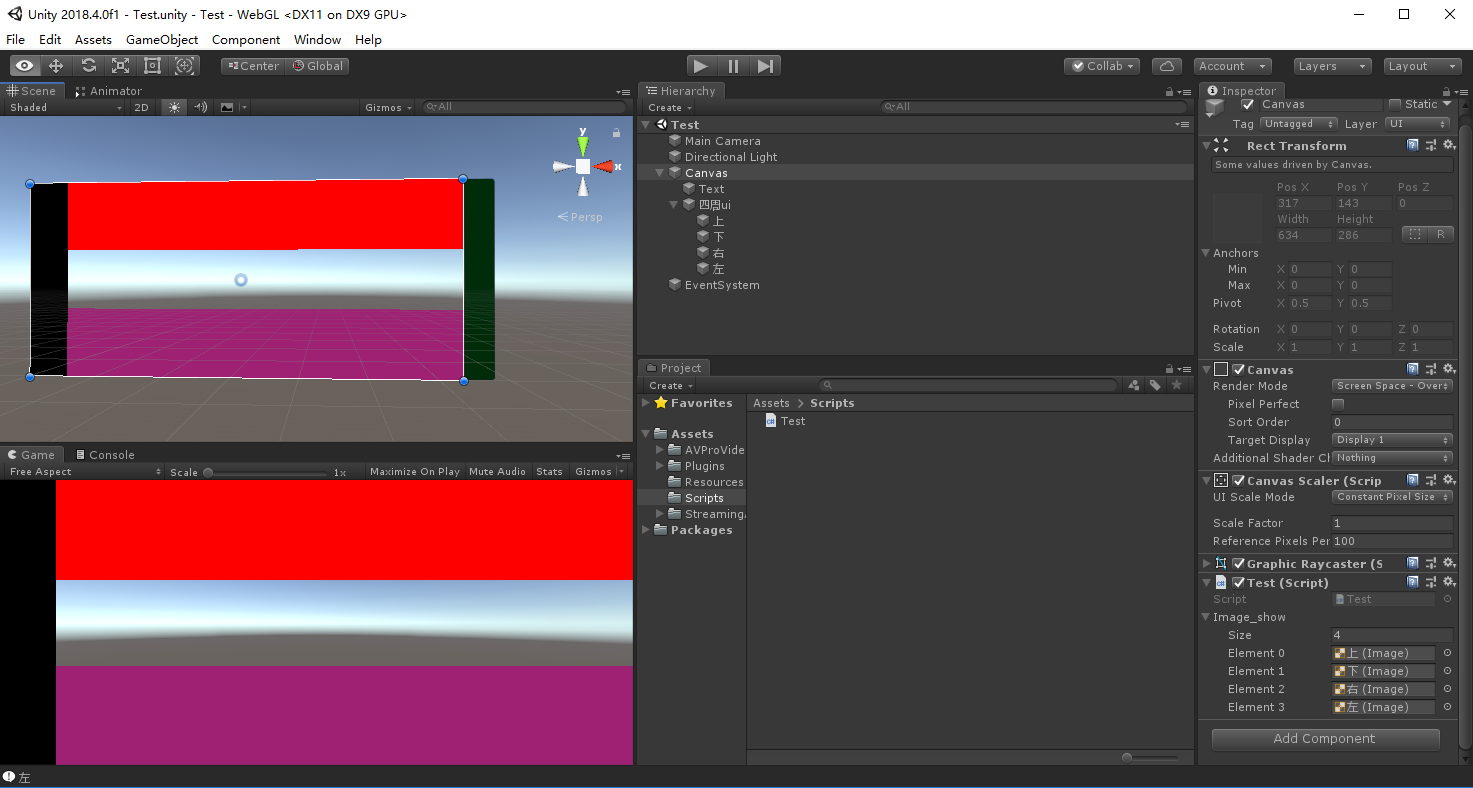Select the Rect tool

[x=151, y=65]
